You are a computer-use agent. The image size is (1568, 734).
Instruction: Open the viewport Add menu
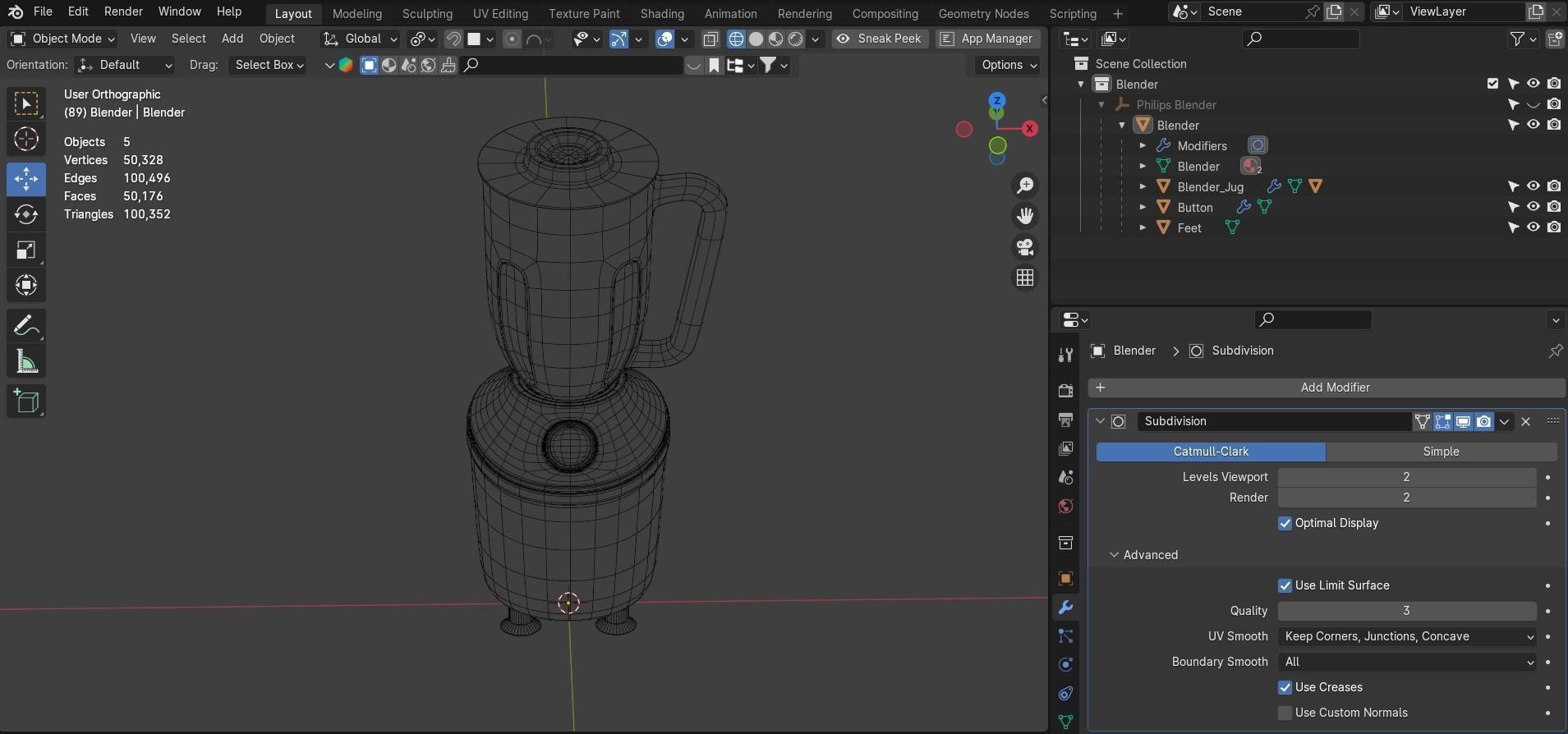tap(232, 39)
